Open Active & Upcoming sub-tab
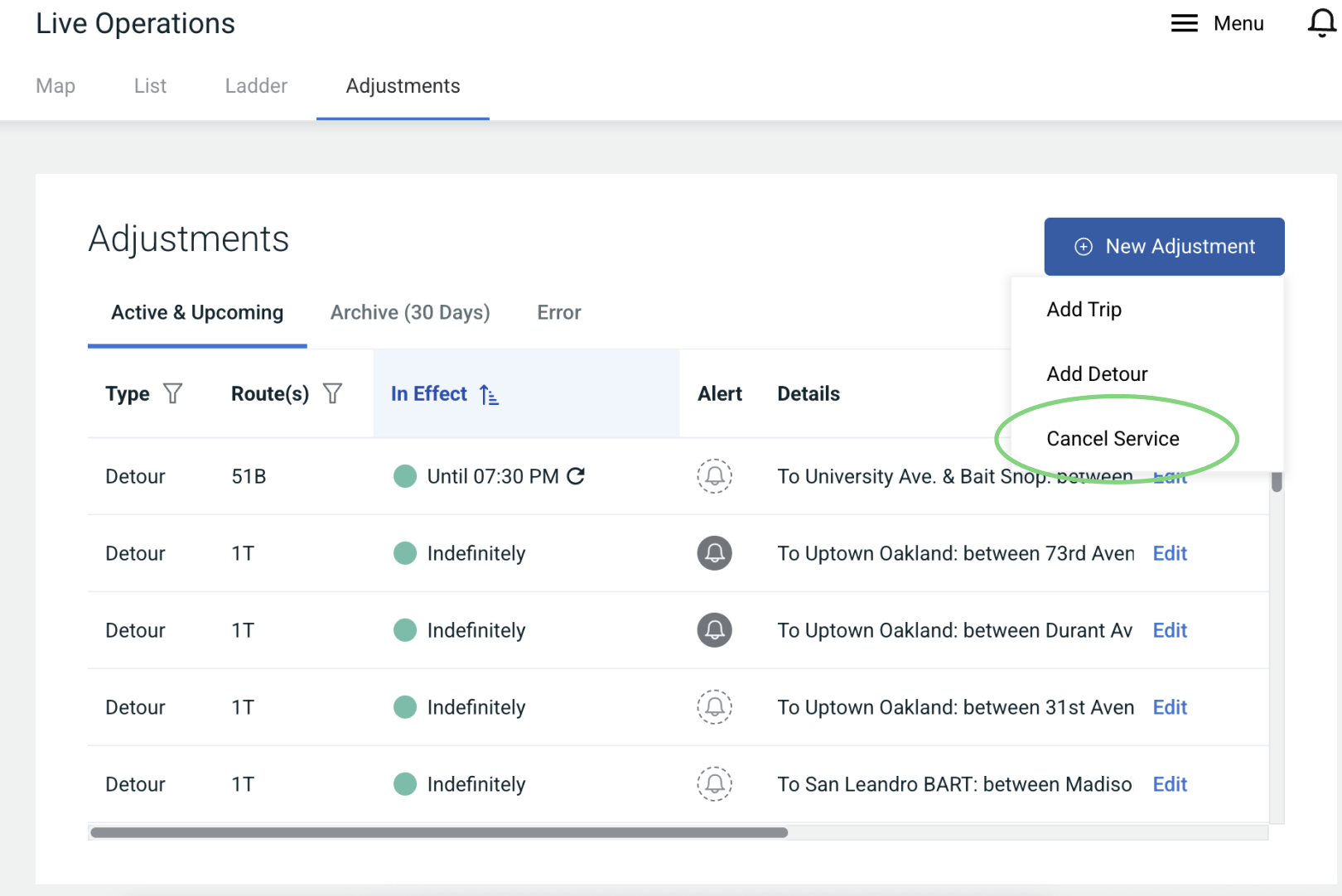 click(x=197, y=313)
